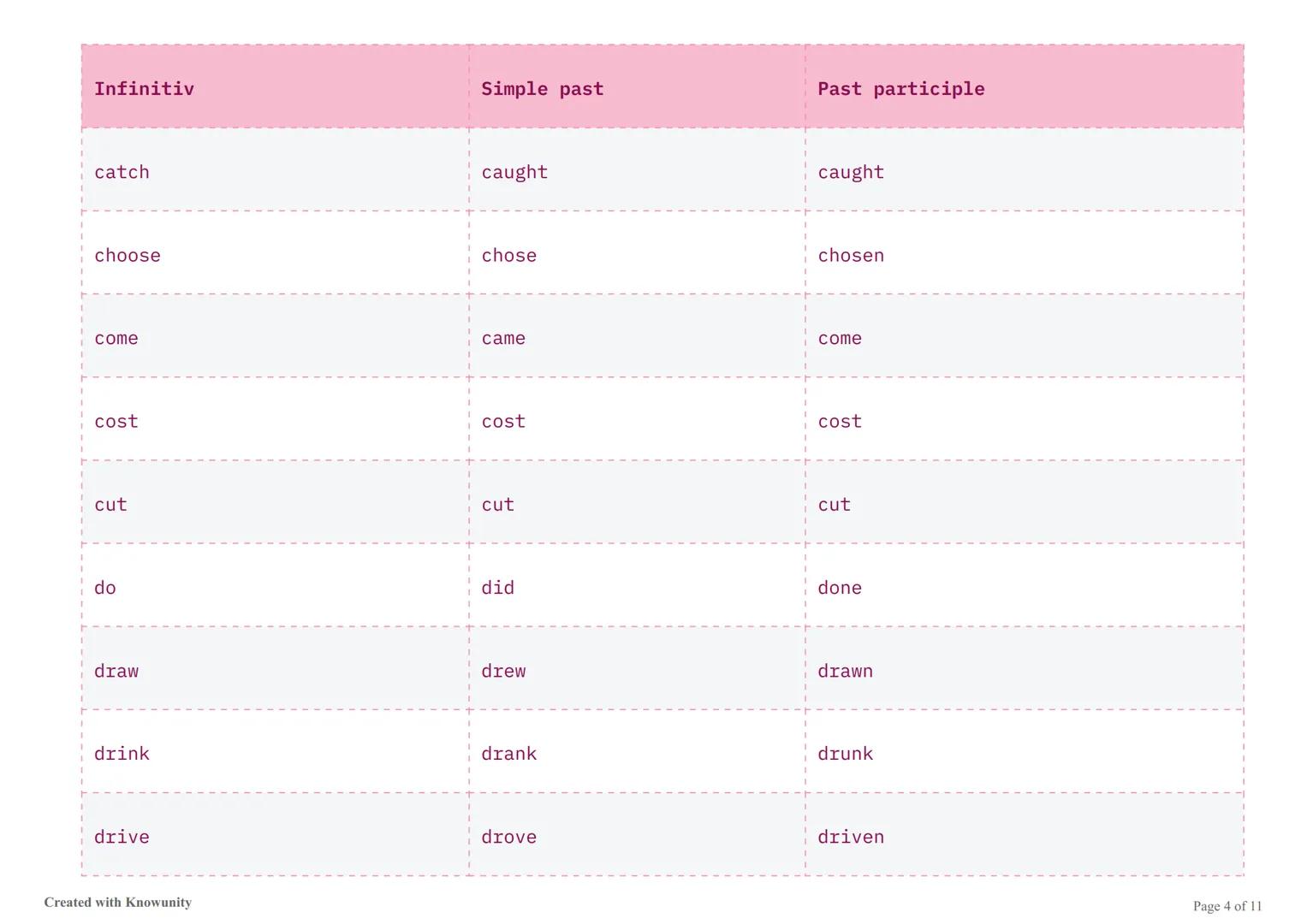1307x924 pixels.
Task: Select the word came
Action: point(503,338)
